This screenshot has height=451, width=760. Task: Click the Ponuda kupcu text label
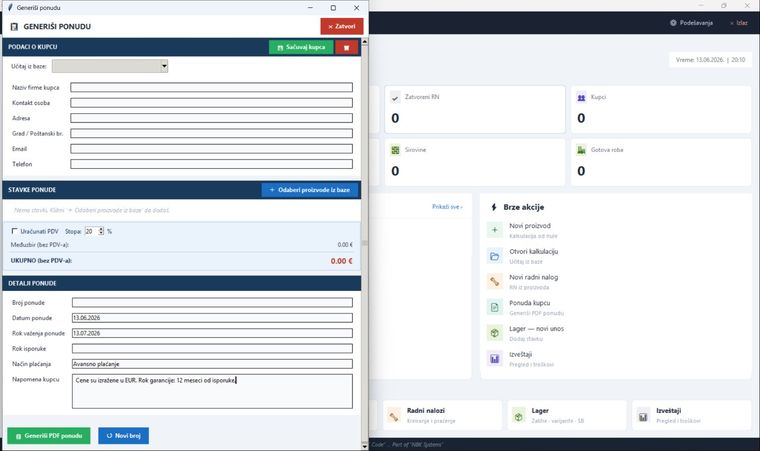[530, 303]
